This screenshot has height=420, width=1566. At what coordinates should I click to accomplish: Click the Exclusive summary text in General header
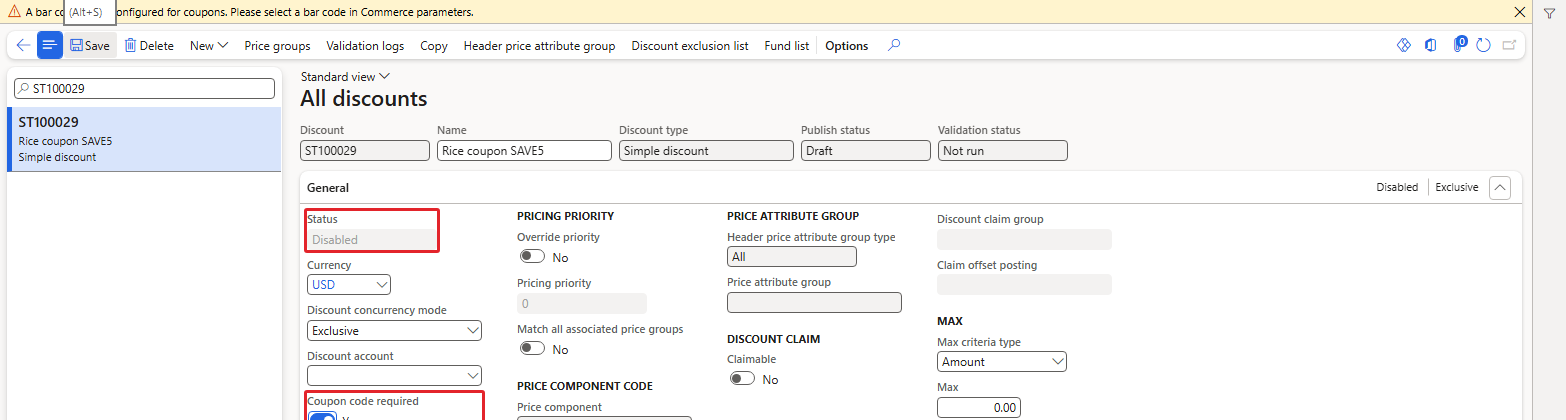point(1457,187)
